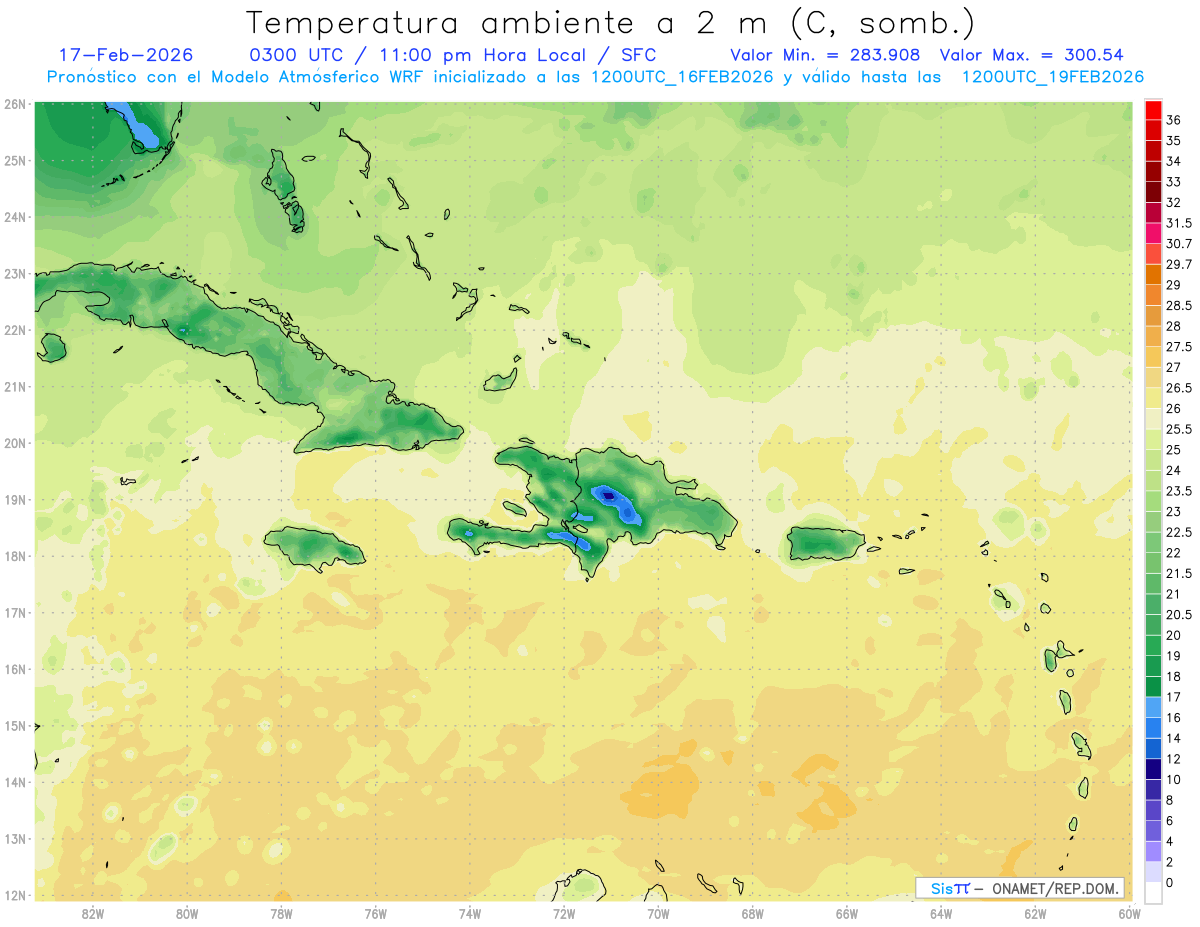Click the '17N' latitude label

pyautogui.click(x=14, y=612)
